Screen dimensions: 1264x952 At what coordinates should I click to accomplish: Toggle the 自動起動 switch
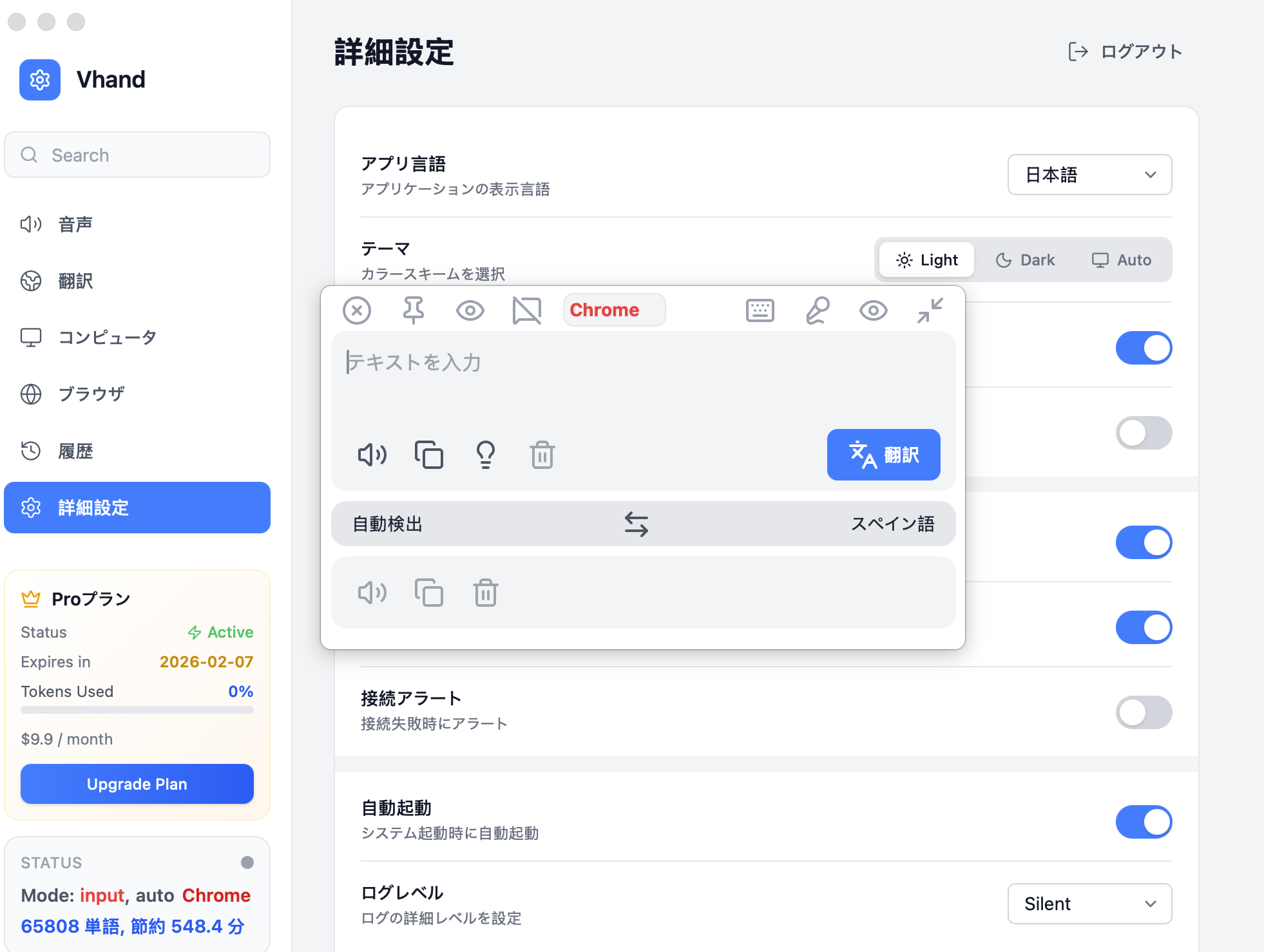click(1144, 822)
